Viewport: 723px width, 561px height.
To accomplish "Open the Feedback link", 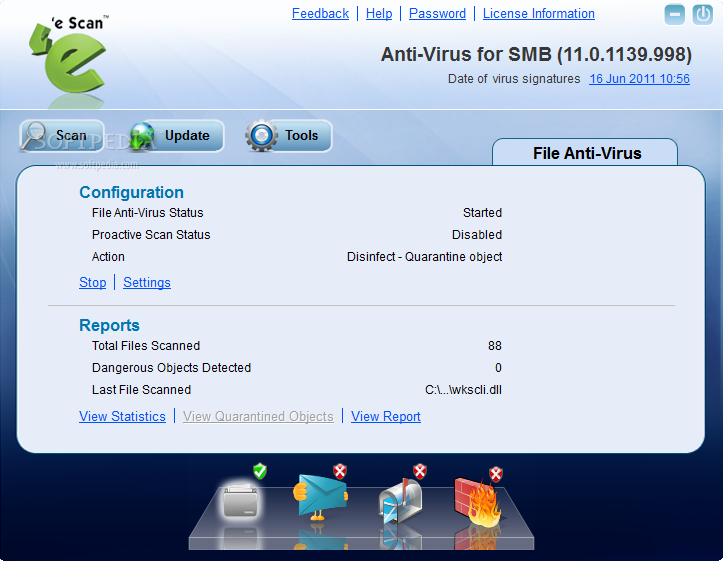I will point(320,13).
